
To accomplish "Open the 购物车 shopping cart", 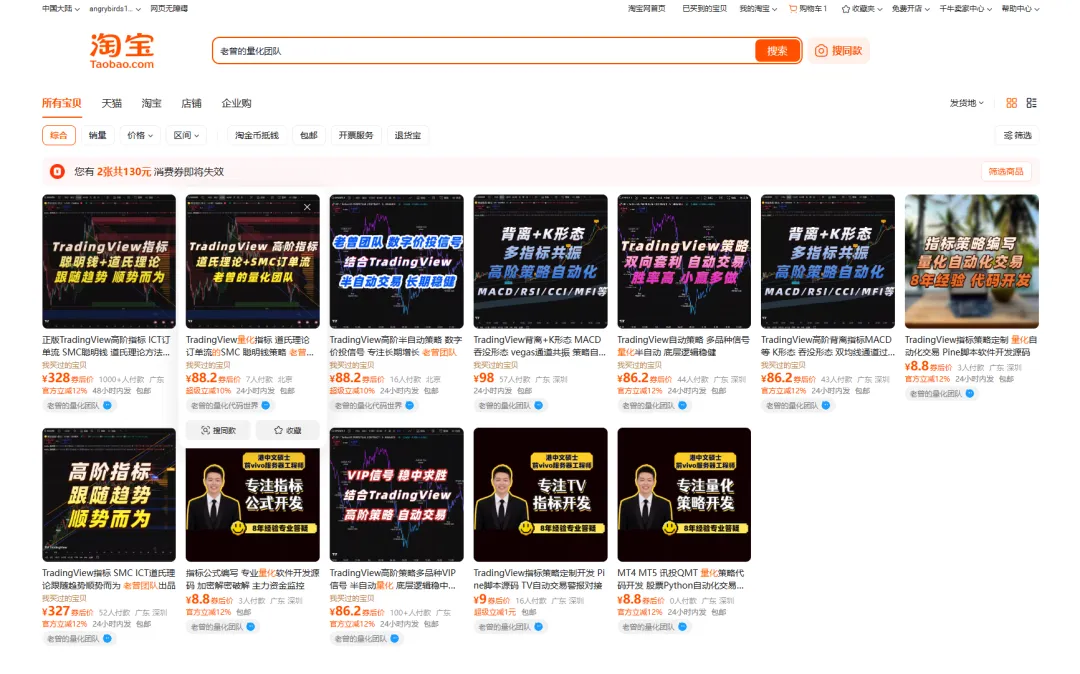I will (x=808, y=8).
